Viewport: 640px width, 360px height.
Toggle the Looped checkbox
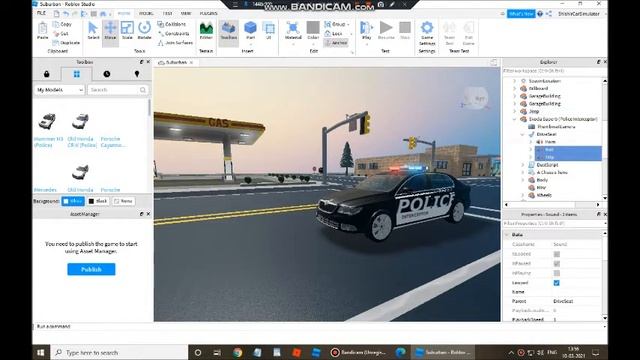tap(556, 282)
